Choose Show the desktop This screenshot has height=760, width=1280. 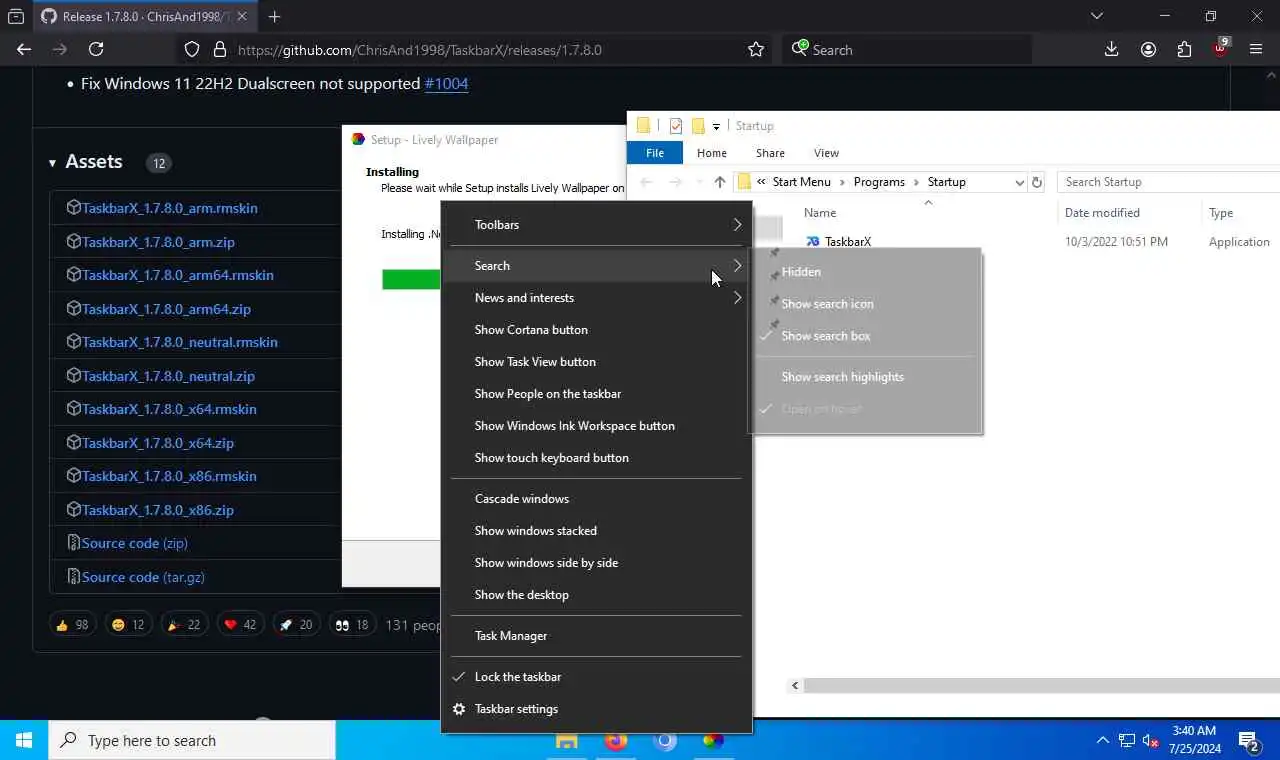pos(596,595)
